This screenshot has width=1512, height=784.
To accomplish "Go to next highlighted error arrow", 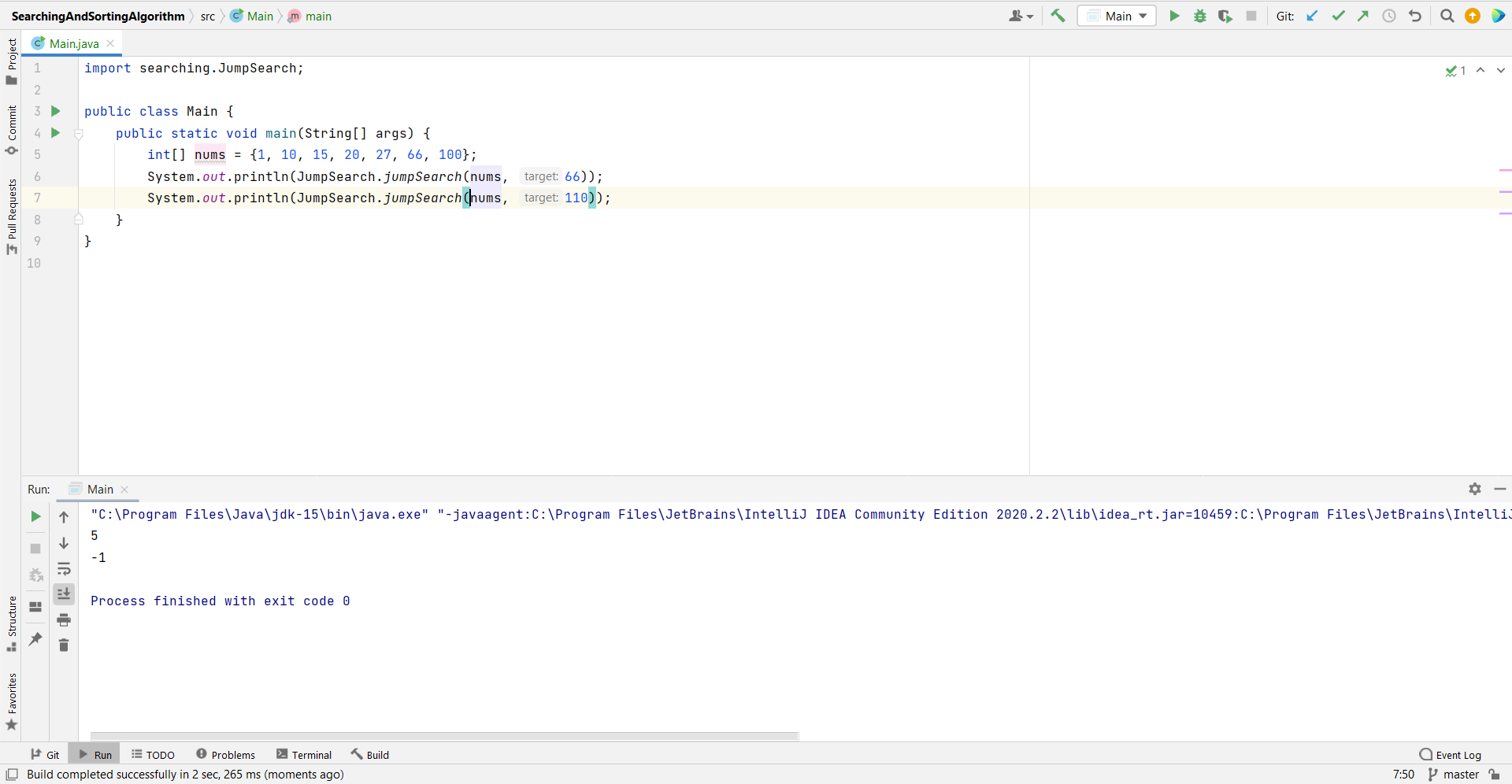I will [x=1501, y=70].
